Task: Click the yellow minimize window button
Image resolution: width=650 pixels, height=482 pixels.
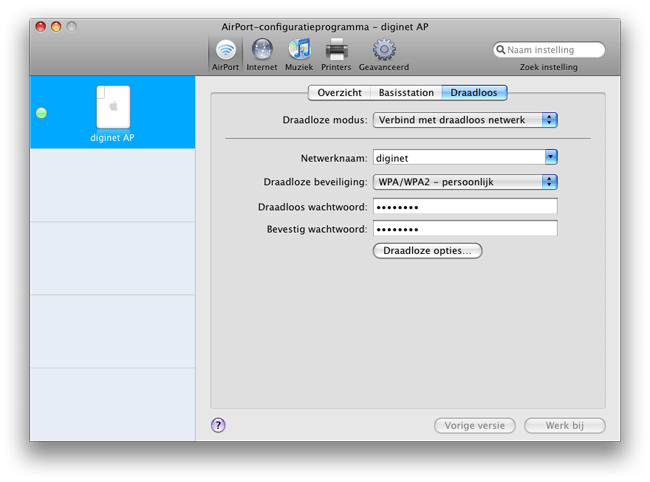Action: point(56,27)
